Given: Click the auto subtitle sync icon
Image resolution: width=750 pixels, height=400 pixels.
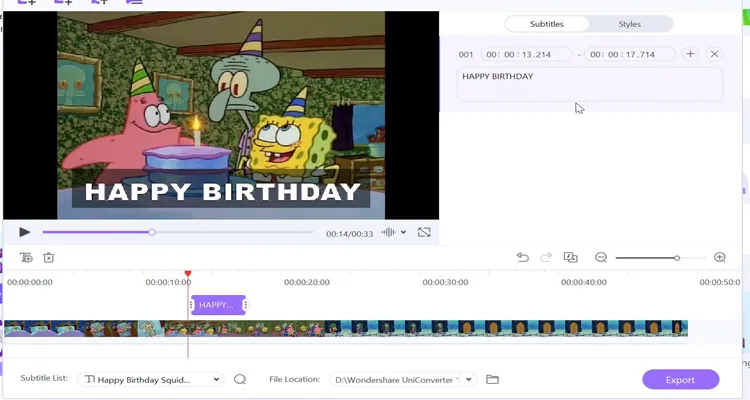Looking at the screenshot, I should [571, 258].
